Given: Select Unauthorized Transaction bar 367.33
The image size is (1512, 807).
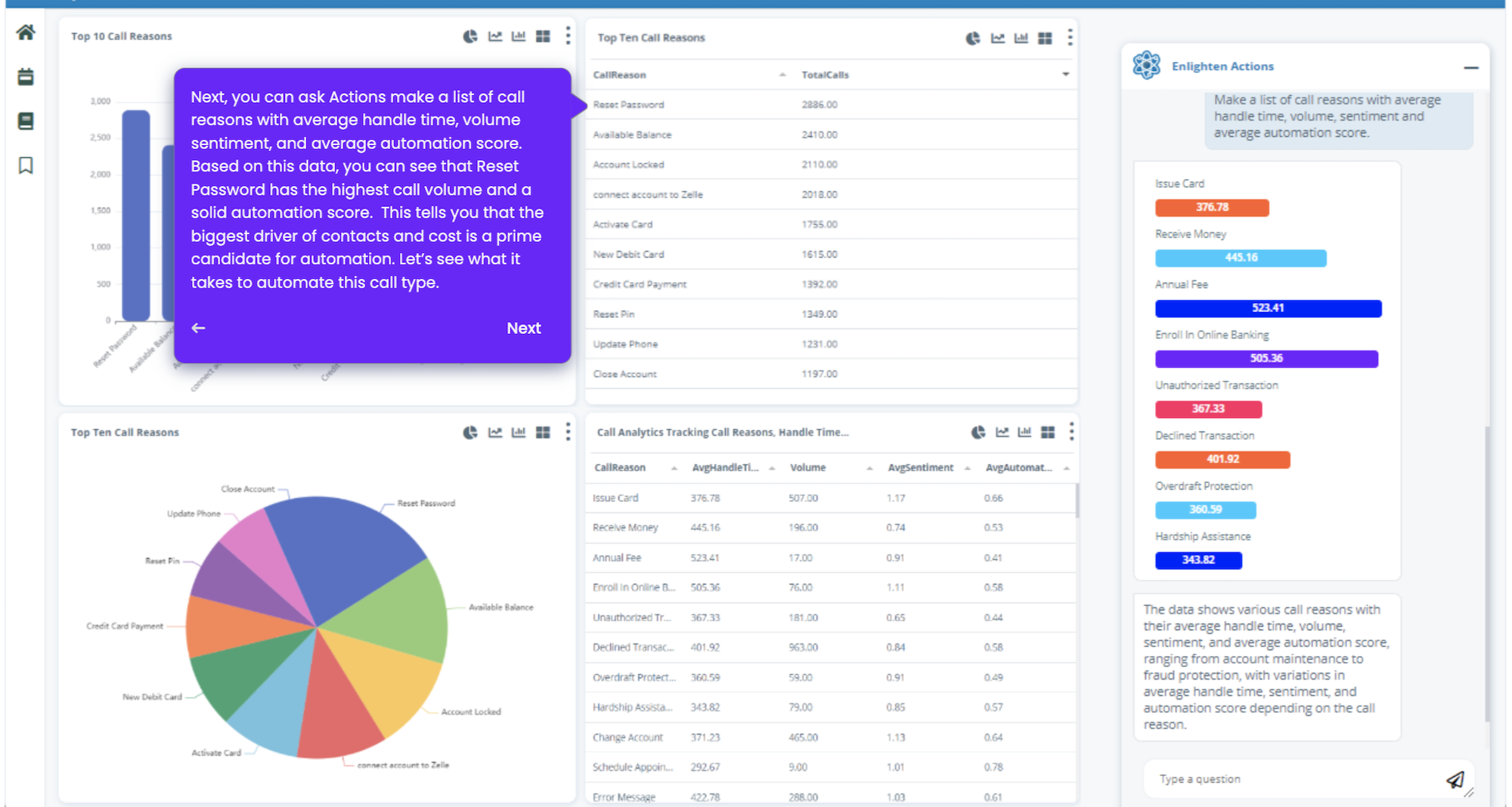Looking at the screenshot, I should (x=1208, y=409).
